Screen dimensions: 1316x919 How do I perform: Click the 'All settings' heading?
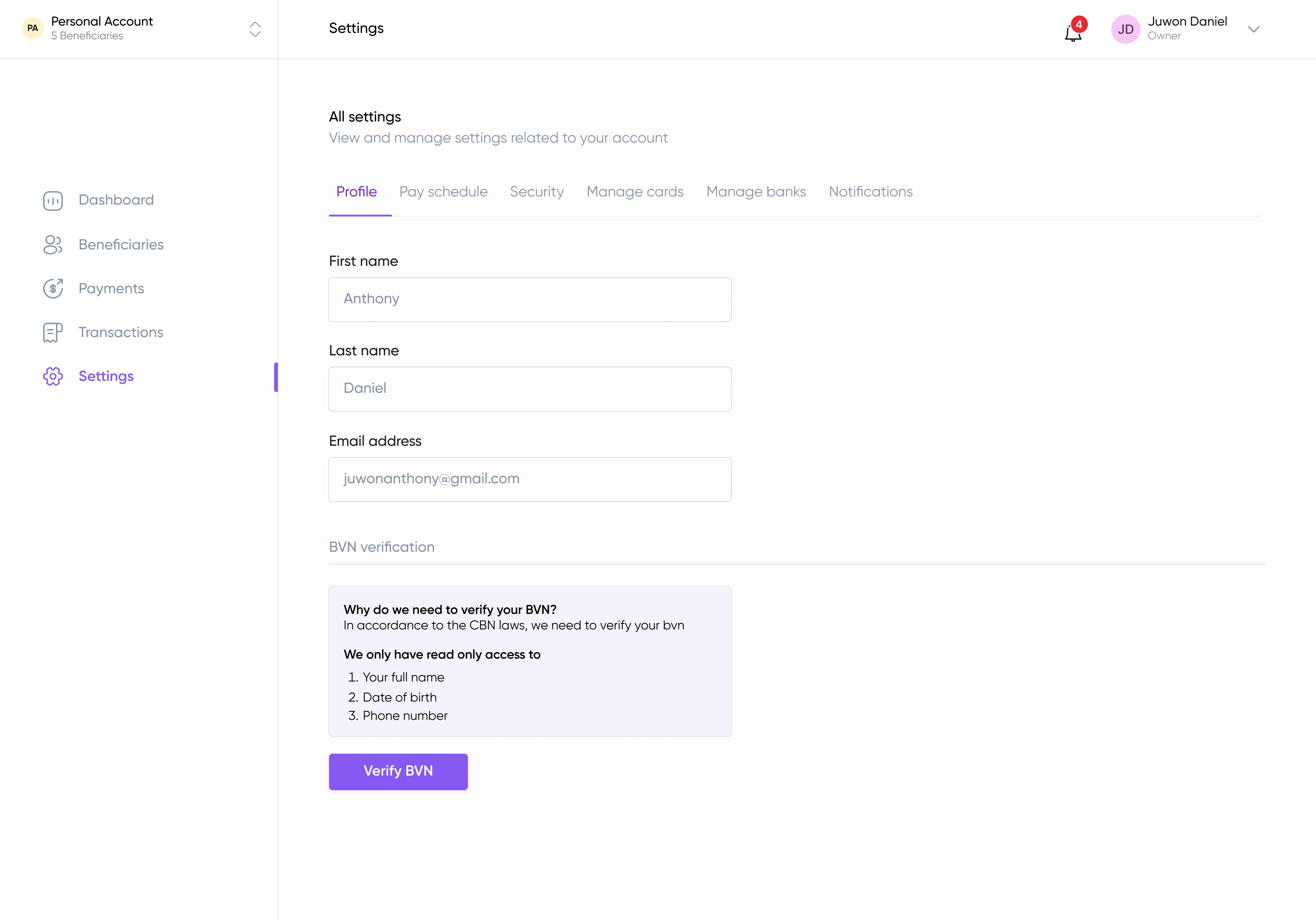pyautogui.click(x=365, y=117)
